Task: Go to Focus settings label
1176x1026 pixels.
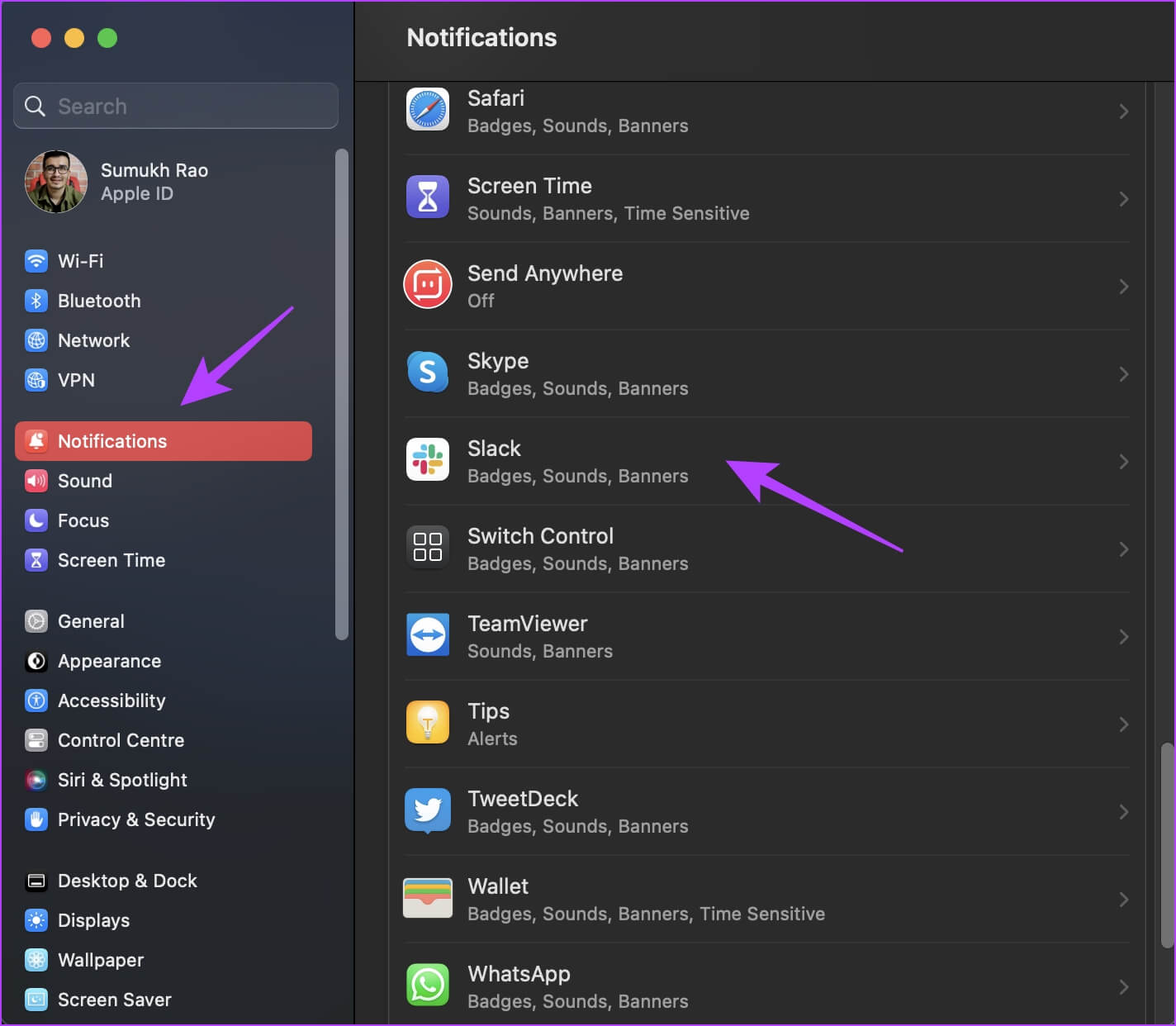Action: coord(83,520)
